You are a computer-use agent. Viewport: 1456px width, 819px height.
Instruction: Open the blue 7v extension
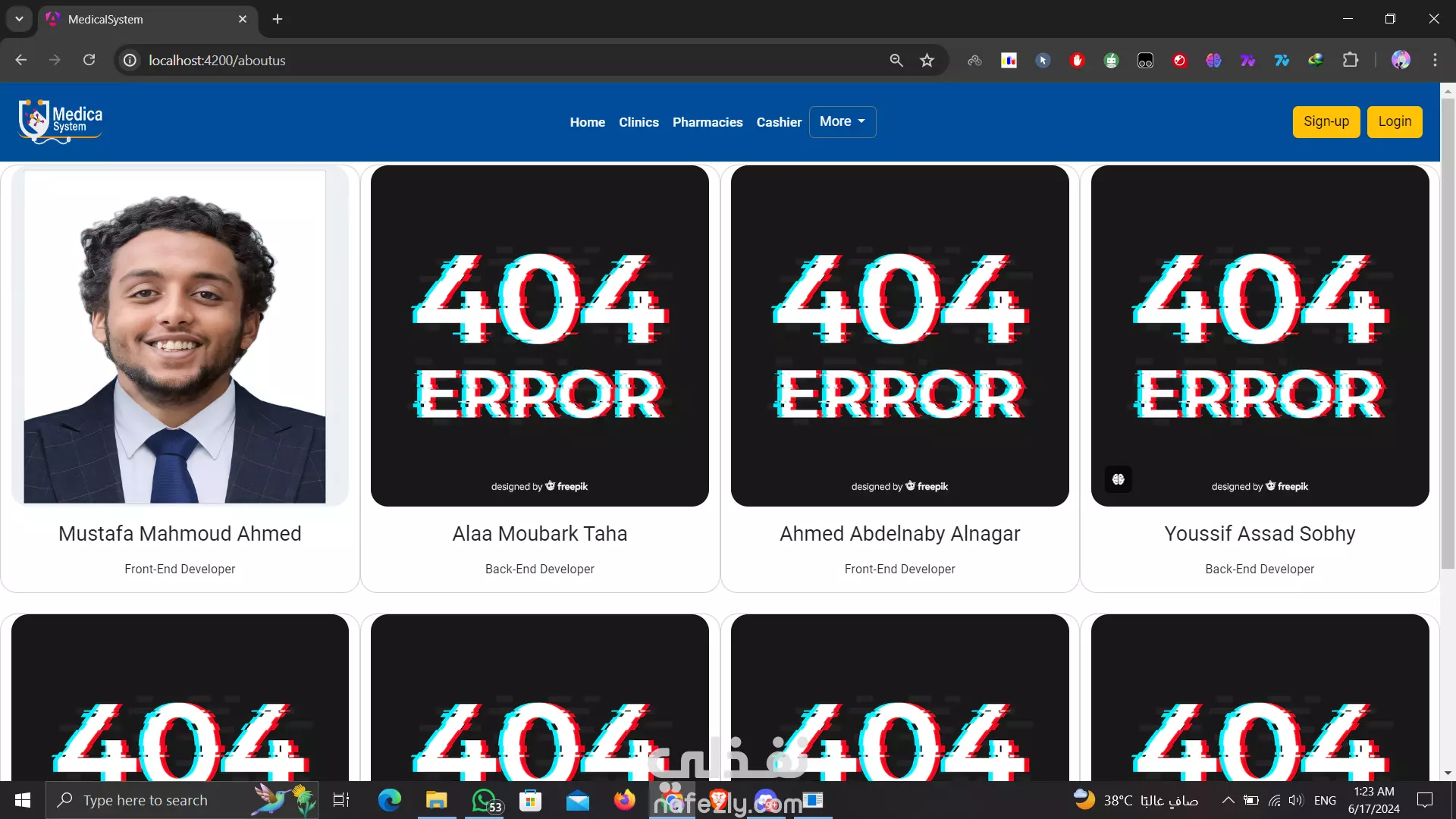click(x=1282, y=60)
